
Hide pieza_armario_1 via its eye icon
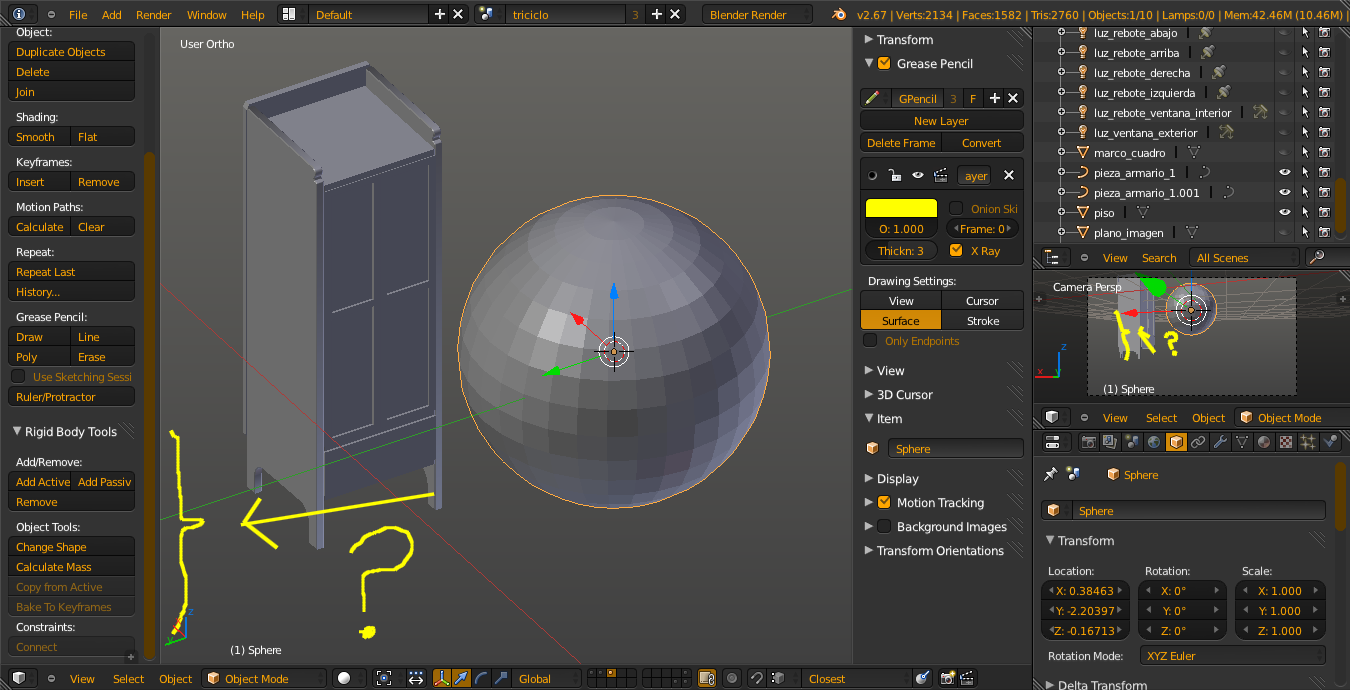point(1284,172)
